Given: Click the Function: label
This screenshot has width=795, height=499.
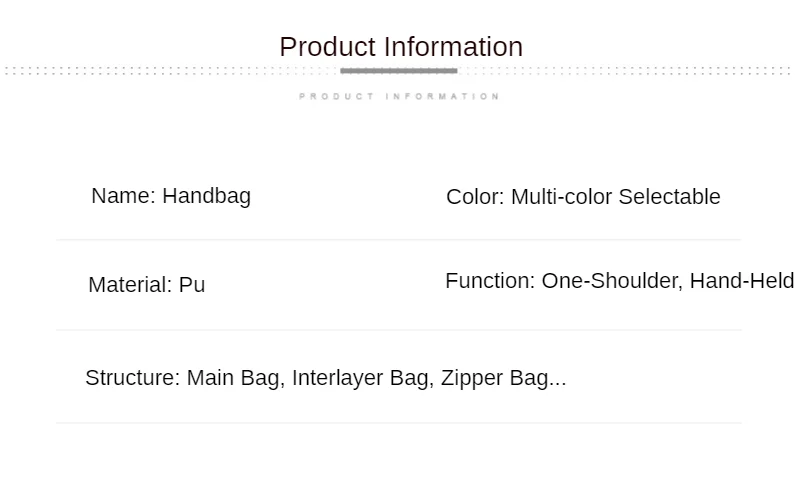Looking at the screenshot, I should point(490,280).
